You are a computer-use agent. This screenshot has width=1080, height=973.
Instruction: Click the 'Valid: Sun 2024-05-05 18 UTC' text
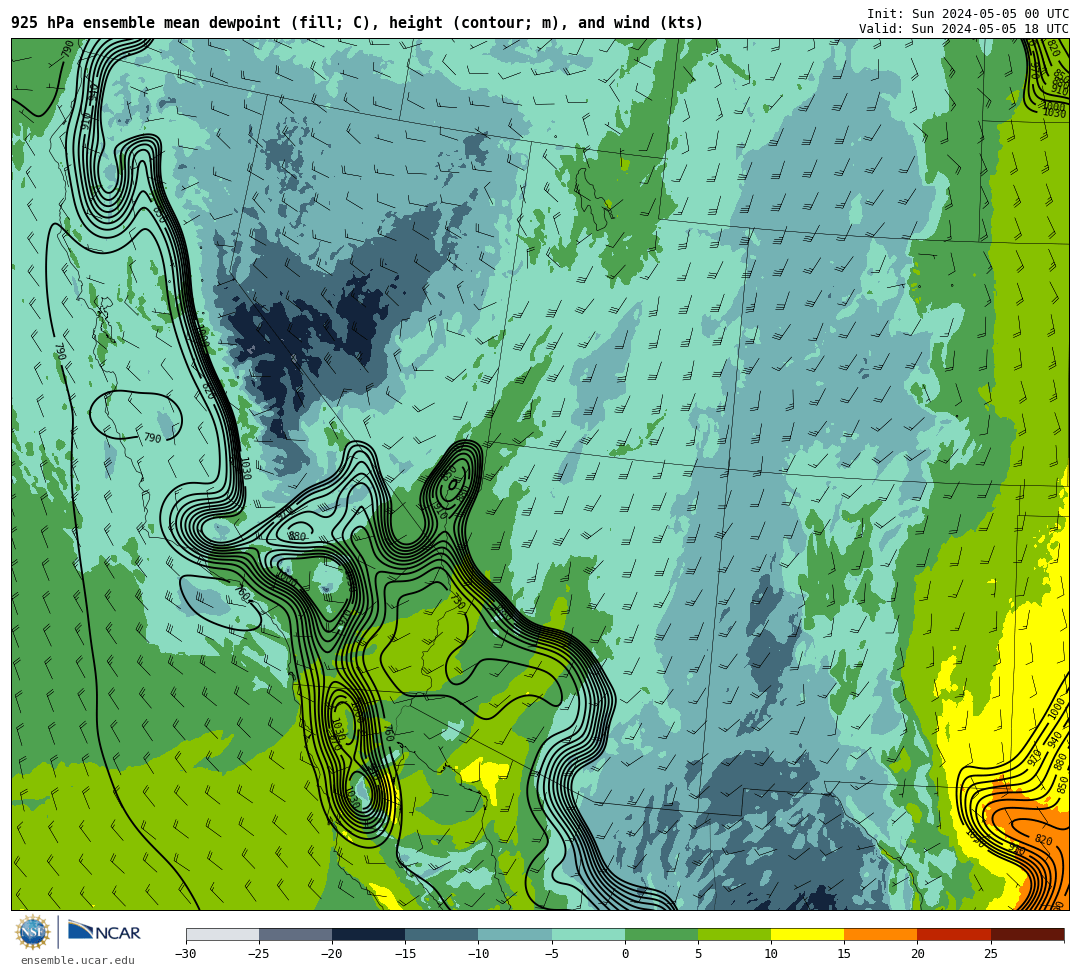[964, 29]
